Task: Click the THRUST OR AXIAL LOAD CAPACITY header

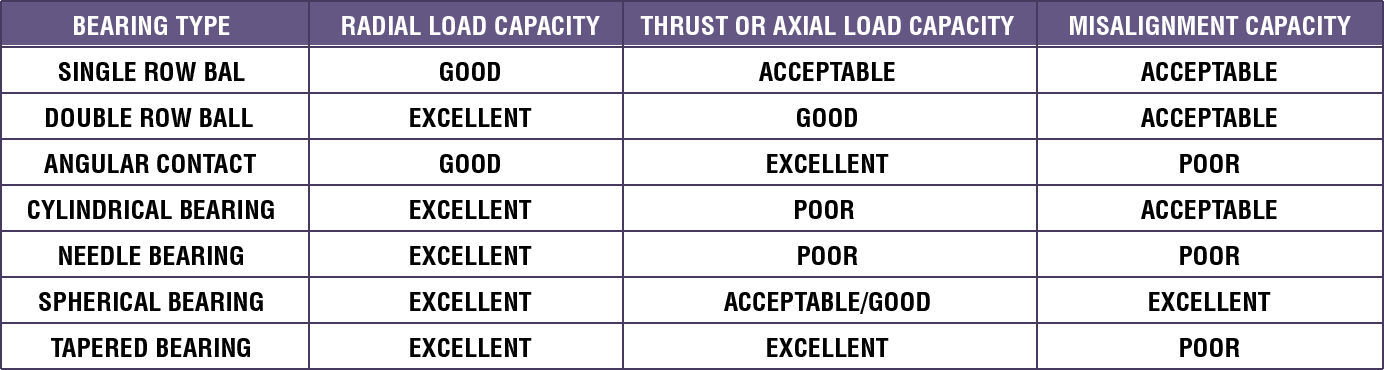Action: point(828,26)
